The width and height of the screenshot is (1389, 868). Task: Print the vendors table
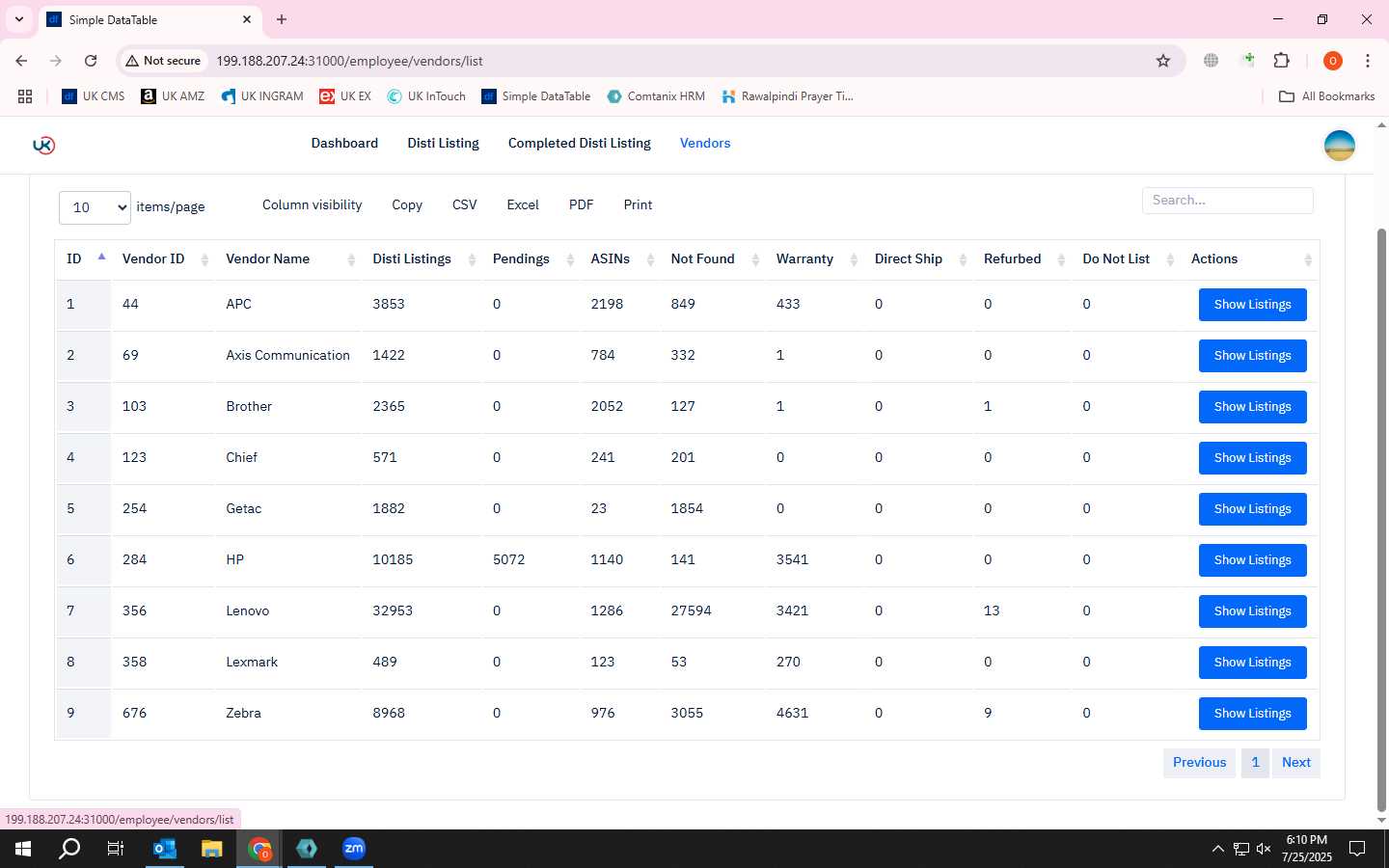tap(638, 205)
